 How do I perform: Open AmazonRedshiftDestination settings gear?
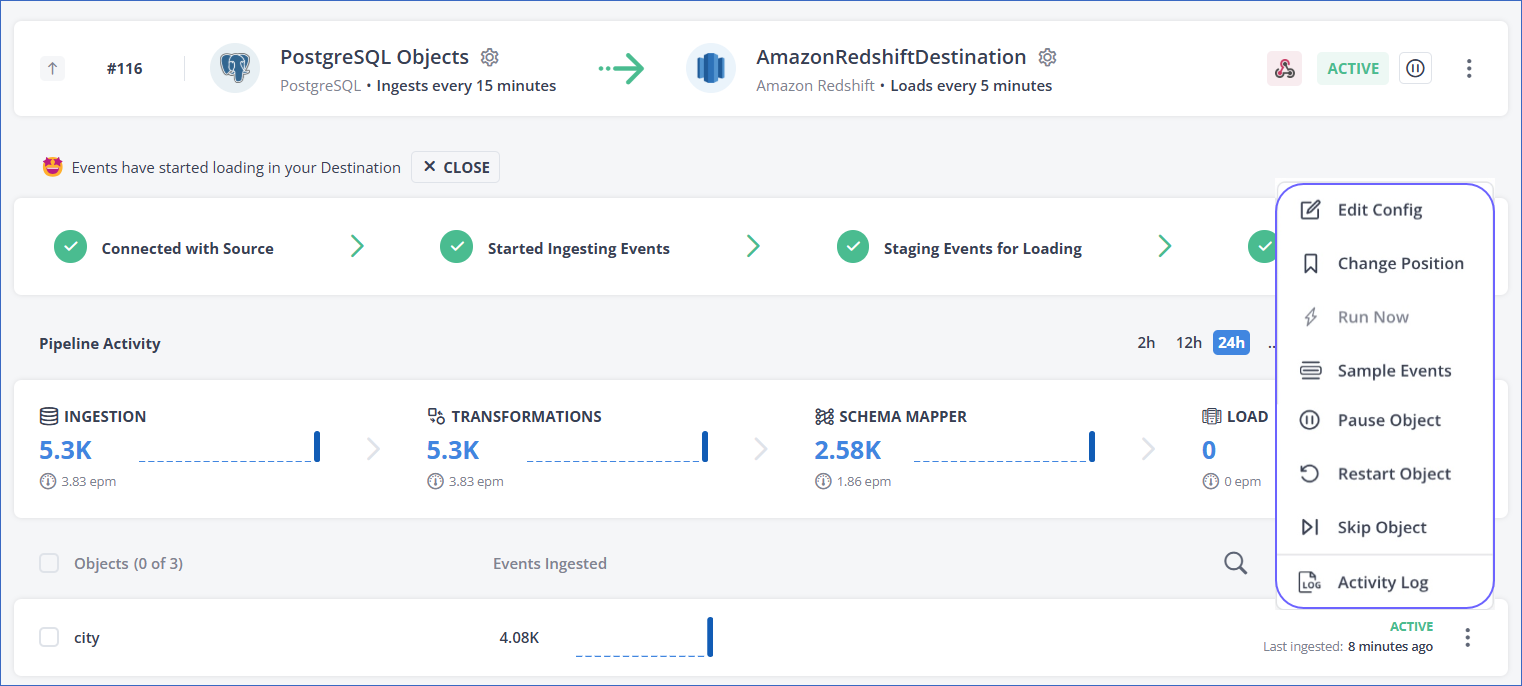[x=1047, y=57]
